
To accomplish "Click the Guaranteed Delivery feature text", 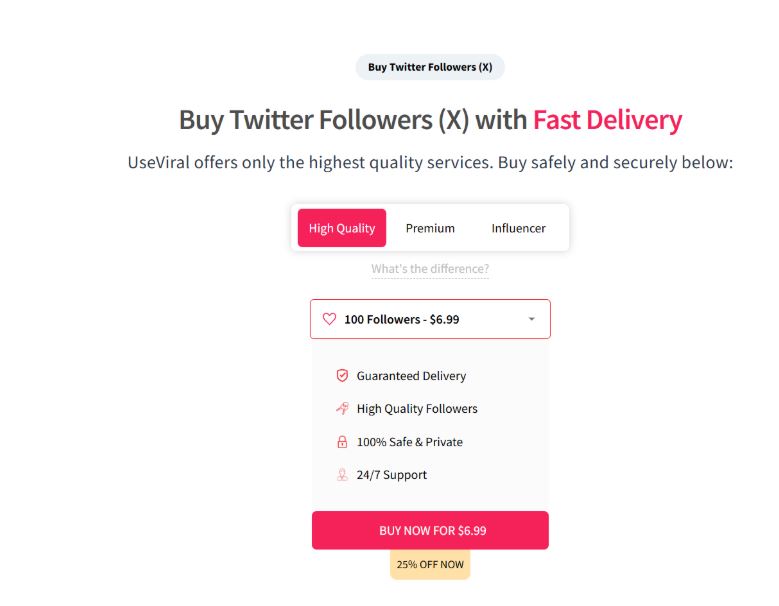I will [x=411, y=376].
